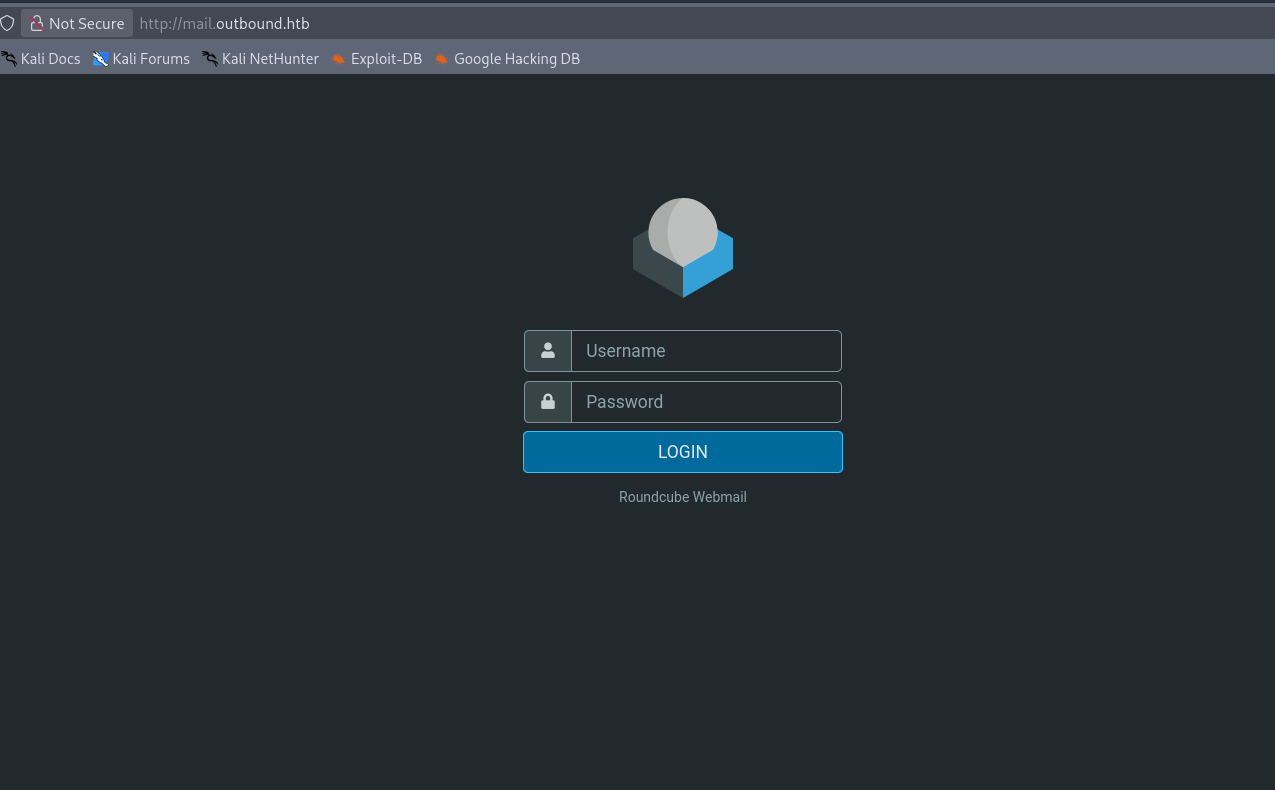Click the Kali NetHunter bookmark favicon
Image resolution: width=1275 pixels, height=790 pixels.
(210, 59)
